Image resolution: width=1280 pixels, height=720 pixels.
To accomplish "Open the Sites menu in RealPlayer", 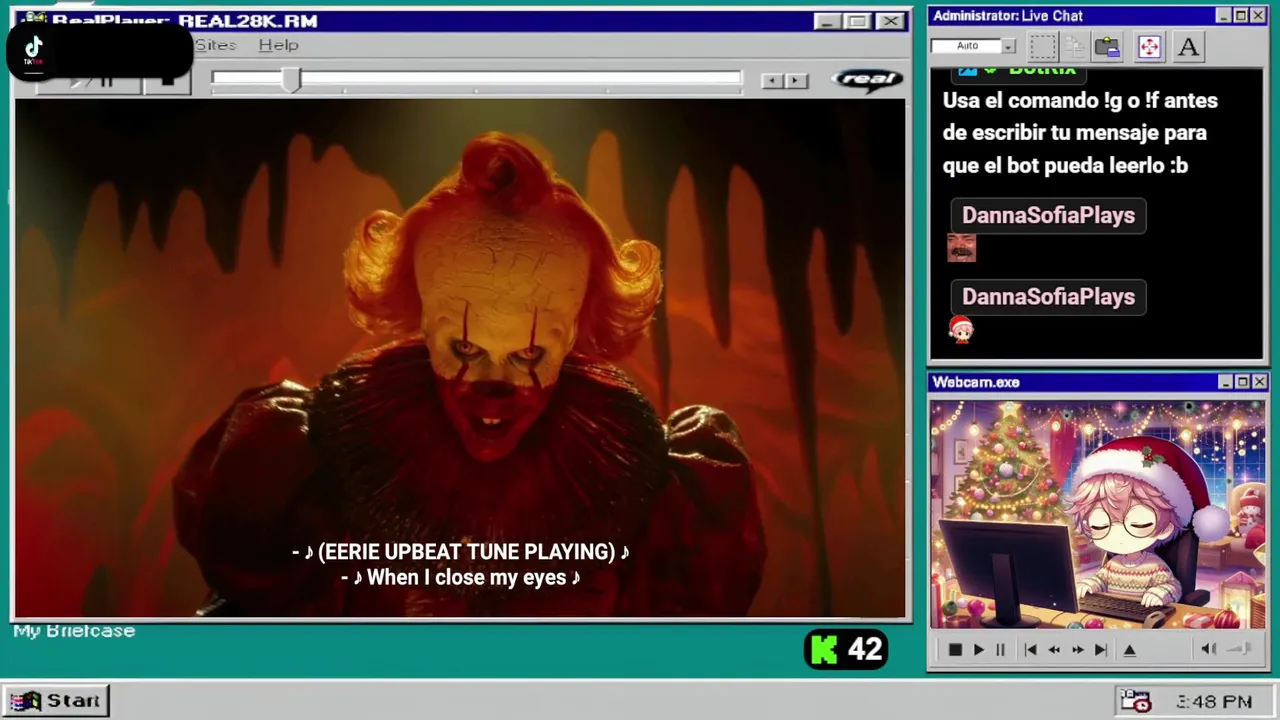I will coord(215,45).
